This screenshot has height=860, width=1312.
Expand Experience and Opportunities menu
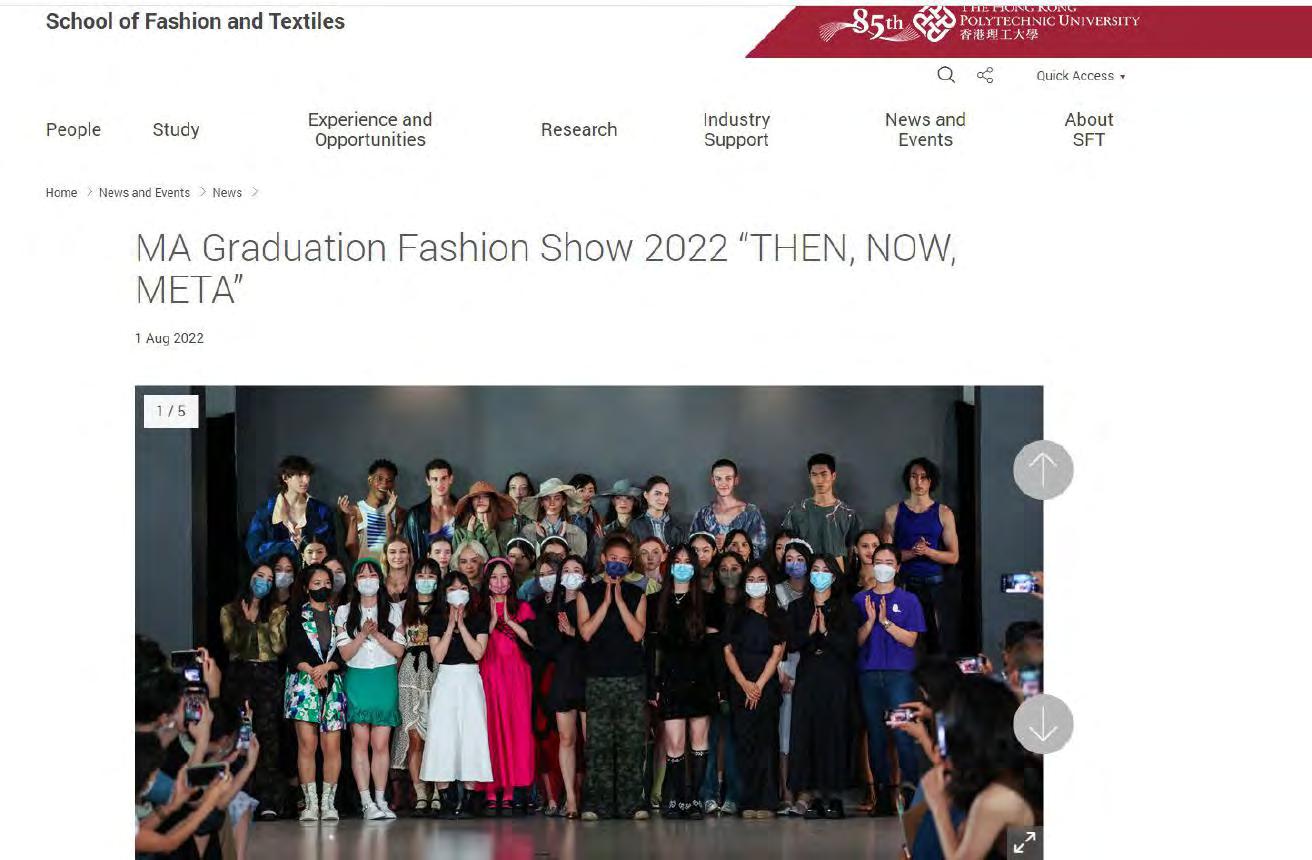coord(370,129)
